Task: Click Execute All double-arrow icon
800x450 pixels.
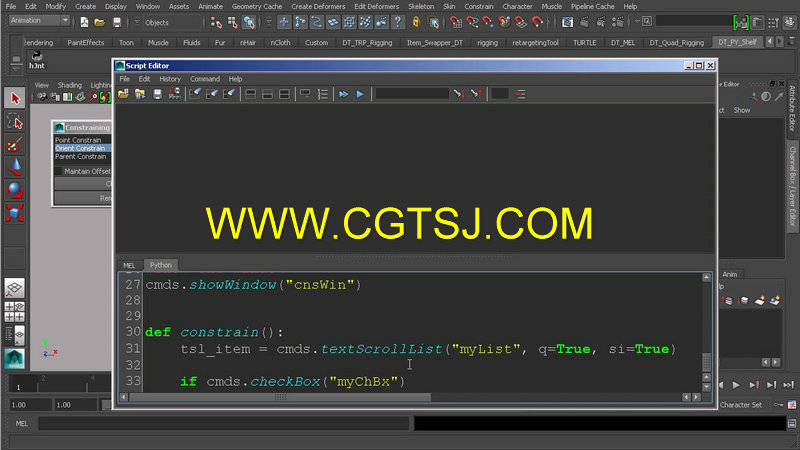Action: click(x=343, y=94)
